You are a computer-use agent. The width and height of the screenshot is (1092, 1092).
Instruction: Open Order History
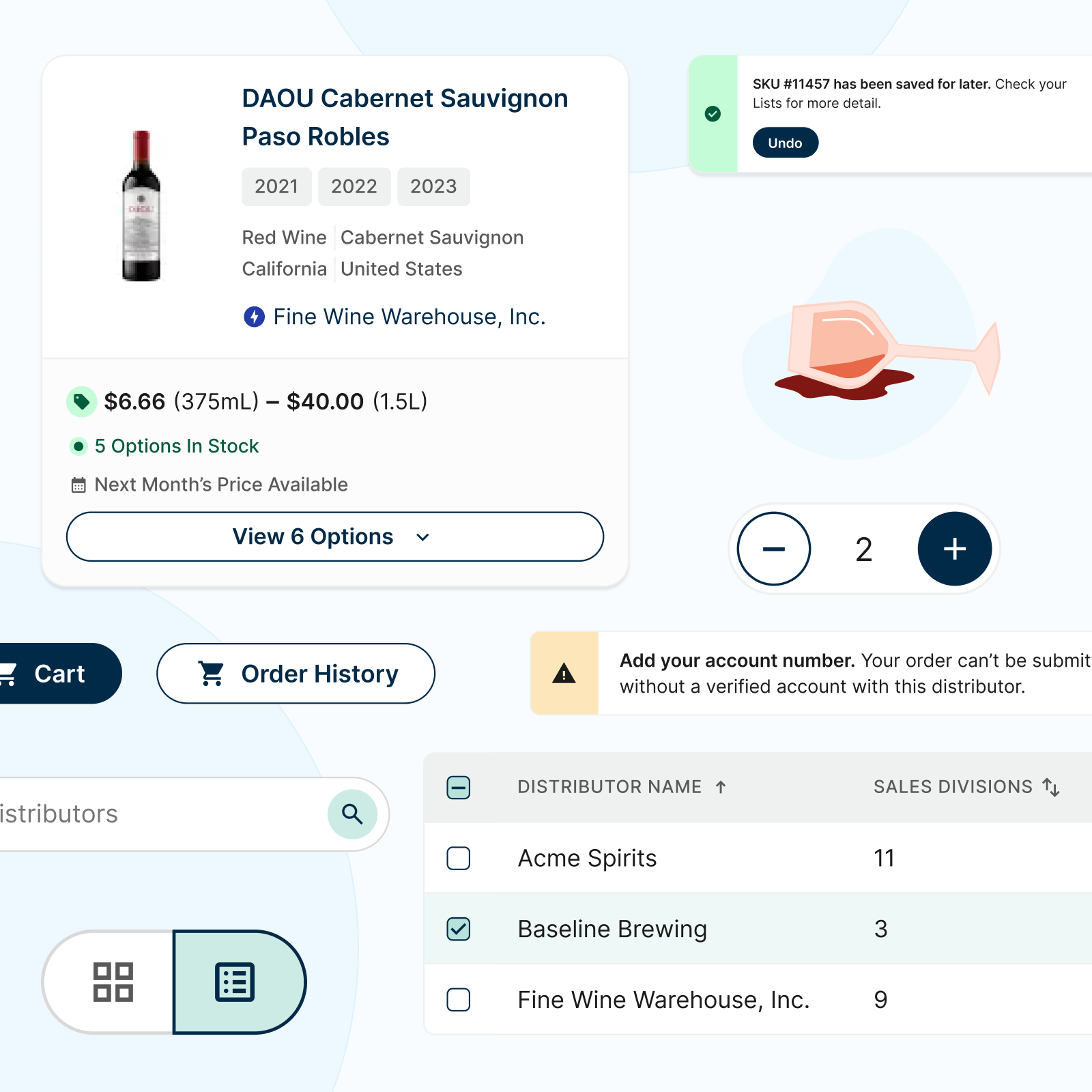pyautogui.click(x=296, y=674)
